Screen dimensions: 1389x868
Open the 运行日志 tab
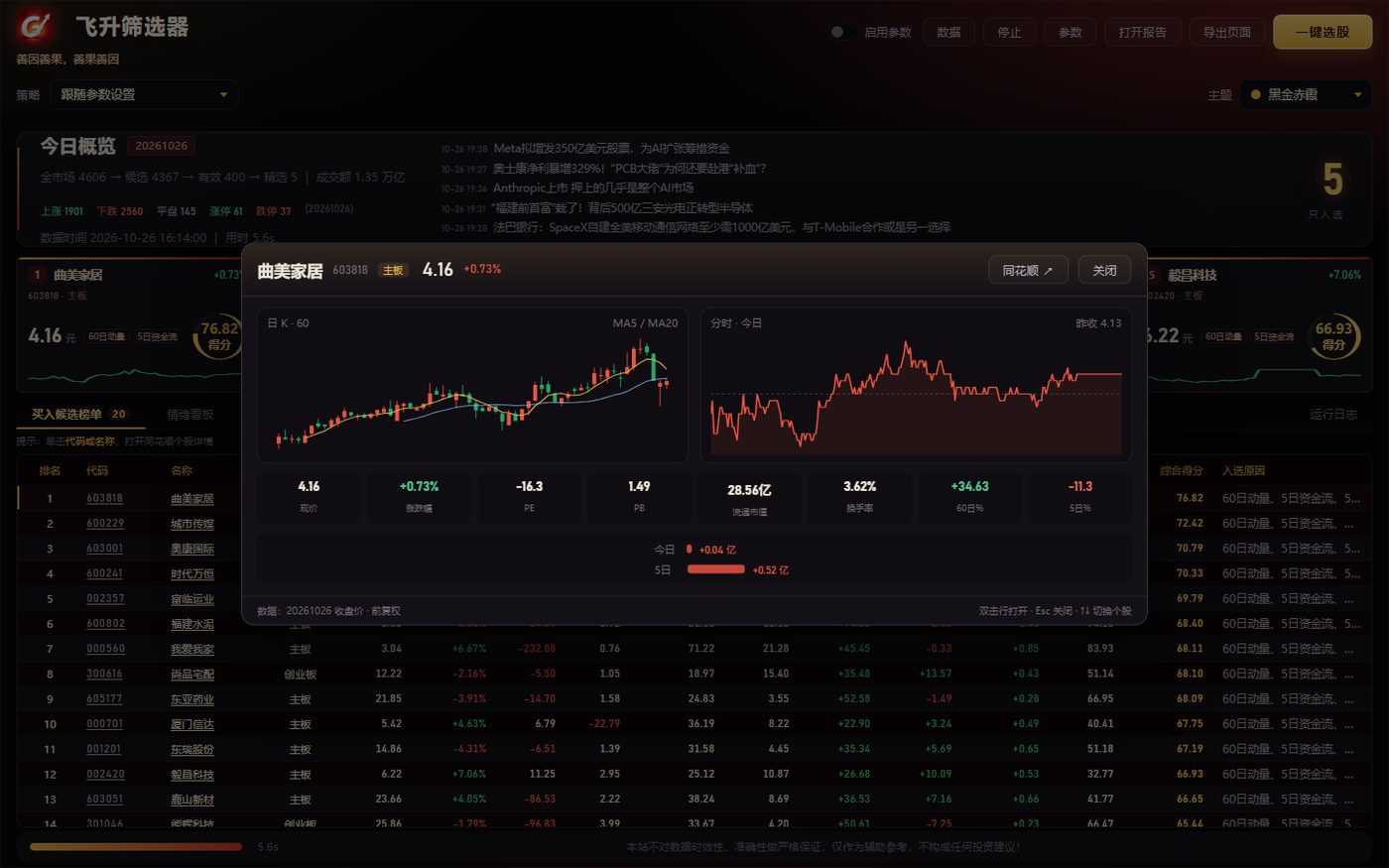pos(1332,415)
